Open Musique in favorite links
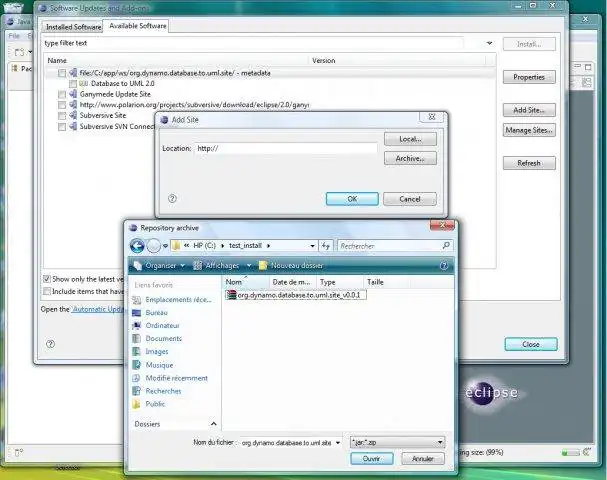This screenshot has height=480, width=607. click(x=153, y=365)
